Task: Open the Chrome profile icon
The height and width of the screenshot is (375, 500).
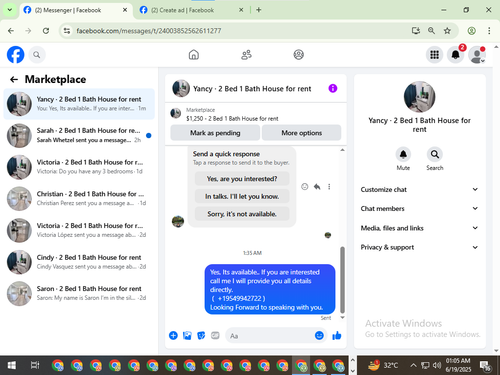Action: tap(471, 31)
